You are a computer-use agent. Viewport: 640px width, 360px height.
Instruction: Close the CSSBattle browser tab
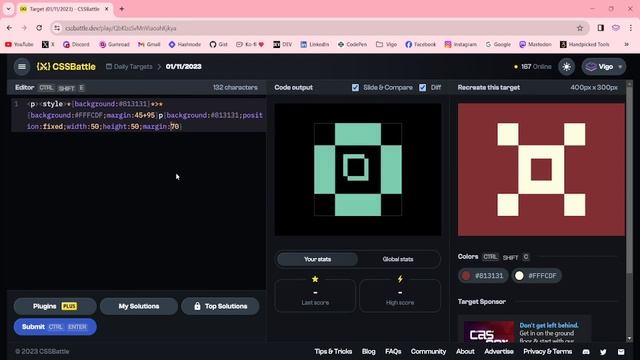107,9
